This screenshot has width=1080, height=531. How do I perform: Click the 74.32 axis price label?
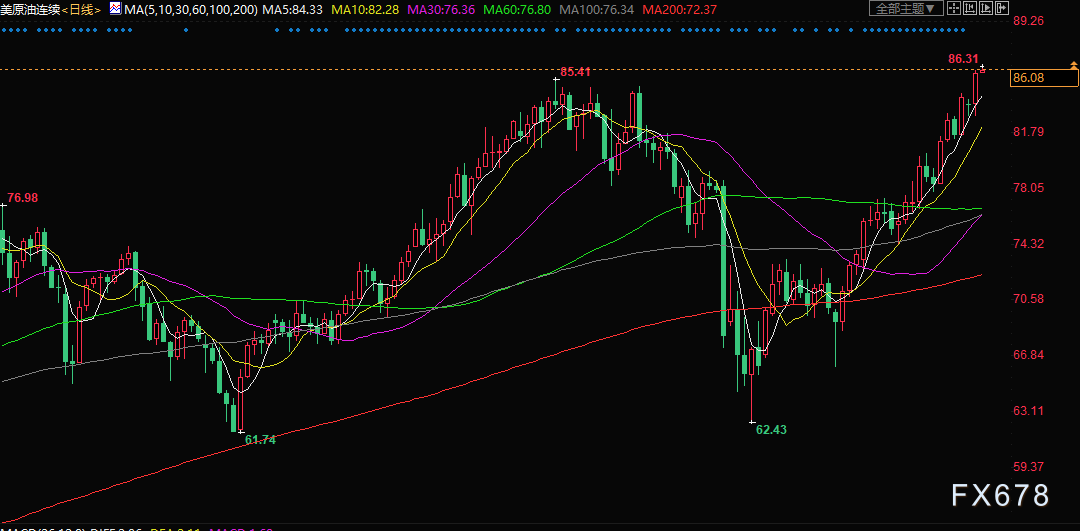coord(1029,243)
